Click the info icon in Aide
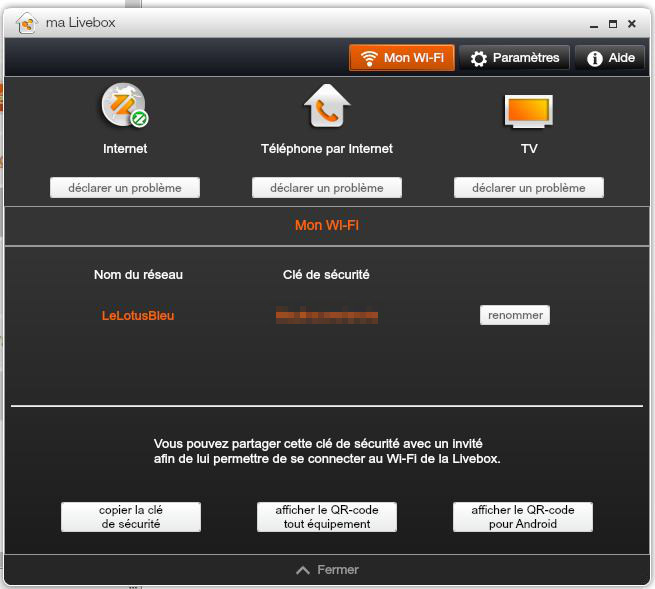This screenshot has height=589, width=655. click(x=594, y=58)
